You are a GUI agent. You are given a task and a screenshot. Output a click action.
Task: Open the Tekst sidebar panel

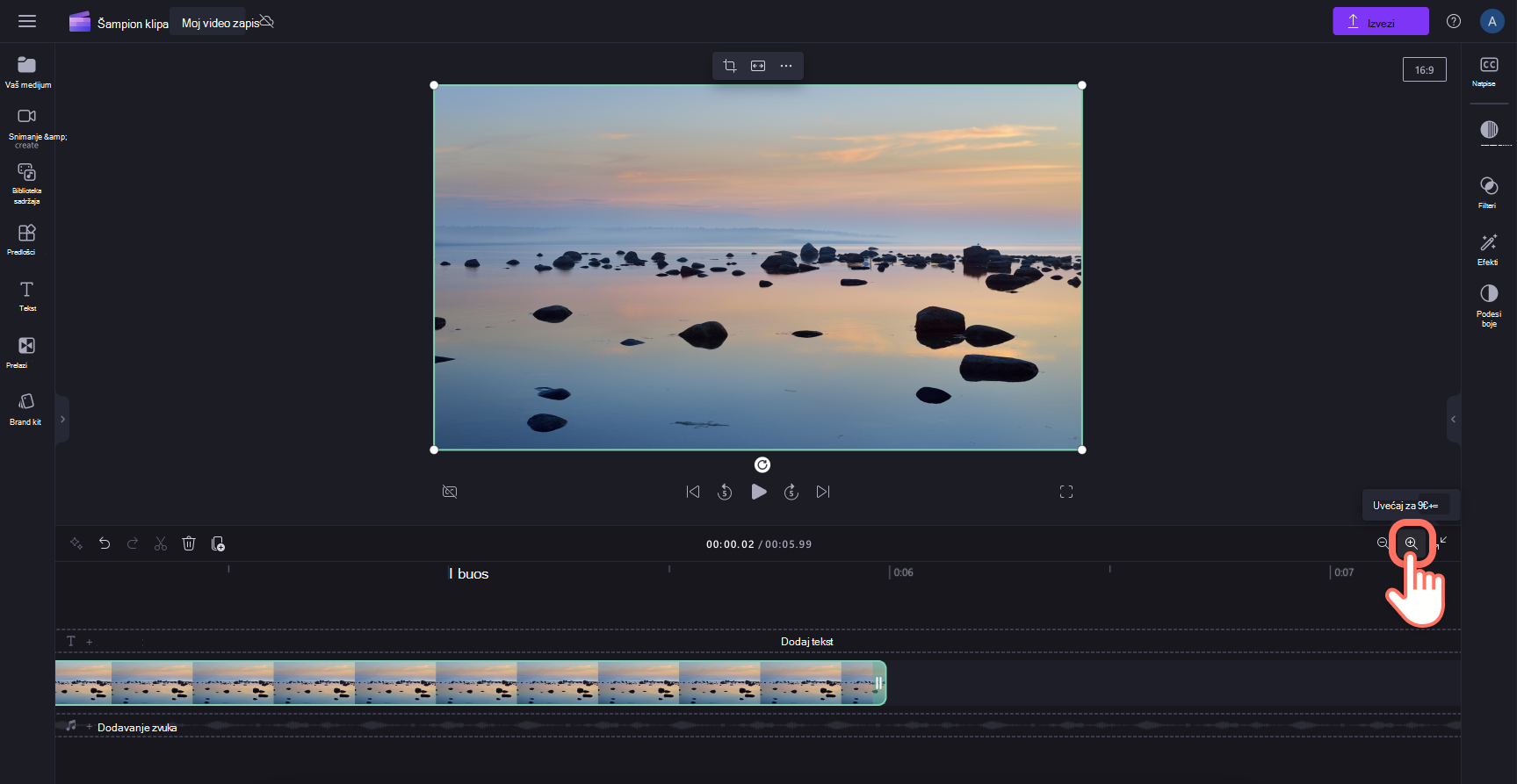pos(27,296)
